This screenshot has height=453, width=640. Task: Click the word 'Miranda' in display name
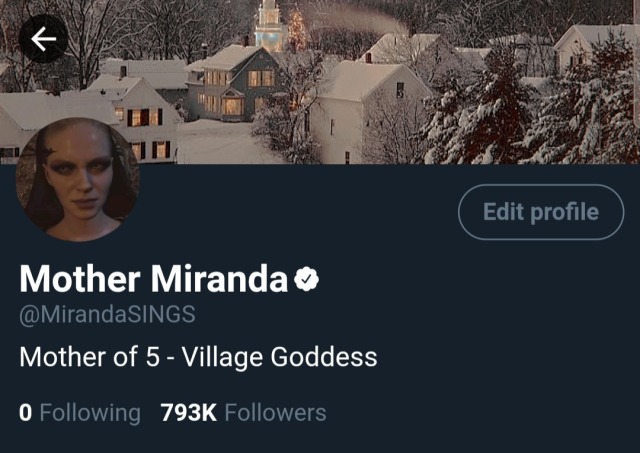pos(219,279)
